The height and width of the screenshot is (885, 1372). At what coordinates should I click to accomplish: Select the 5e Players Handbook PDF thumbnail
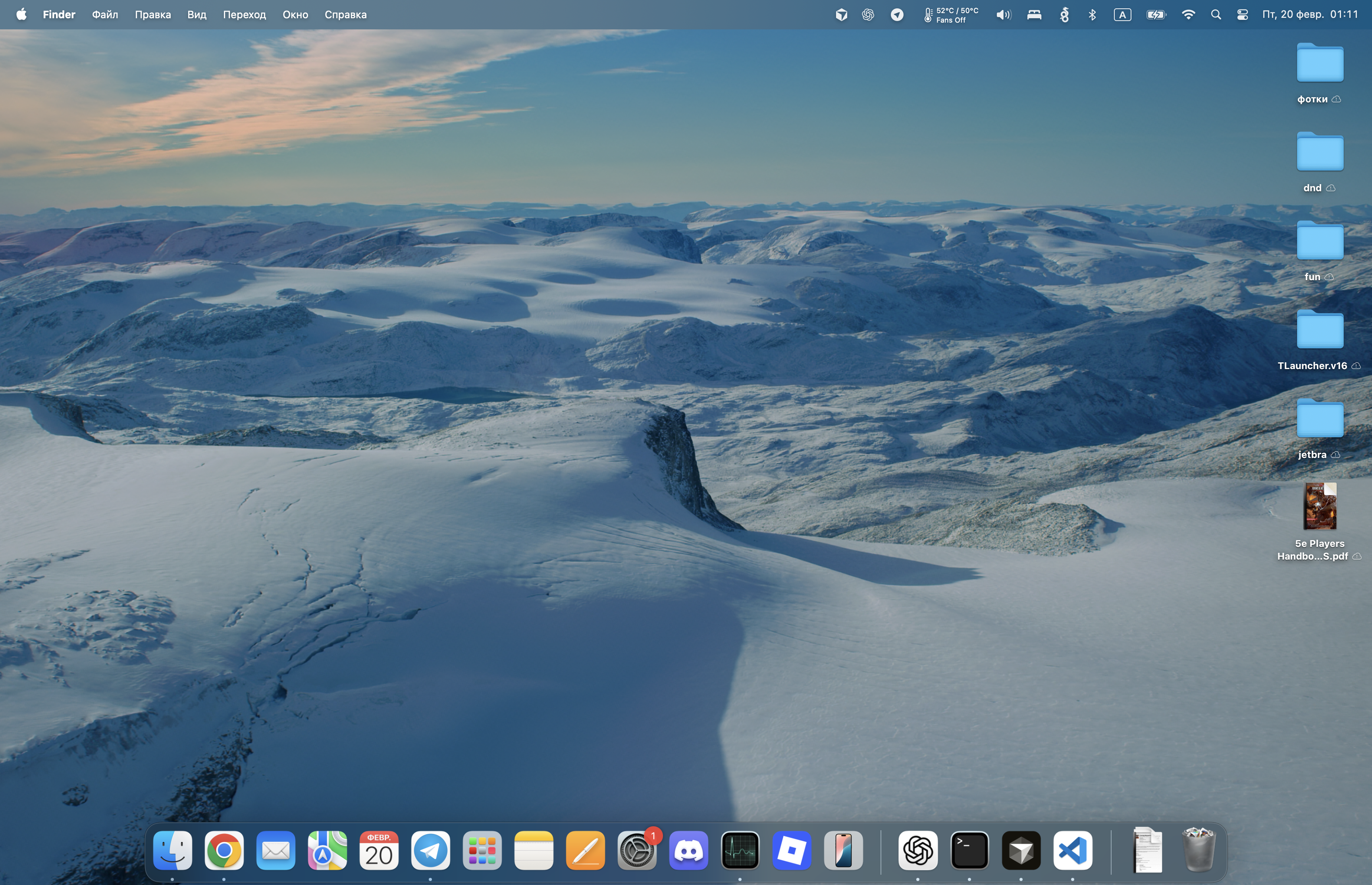[x=1319, y=506]
